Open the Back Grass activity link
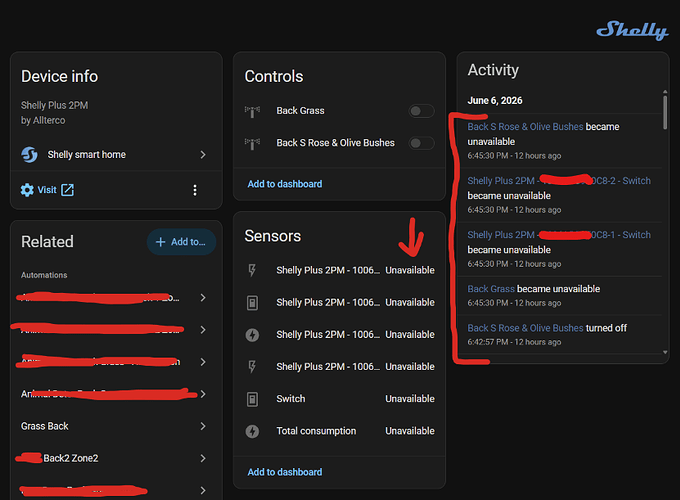 [x=491, y=289]
